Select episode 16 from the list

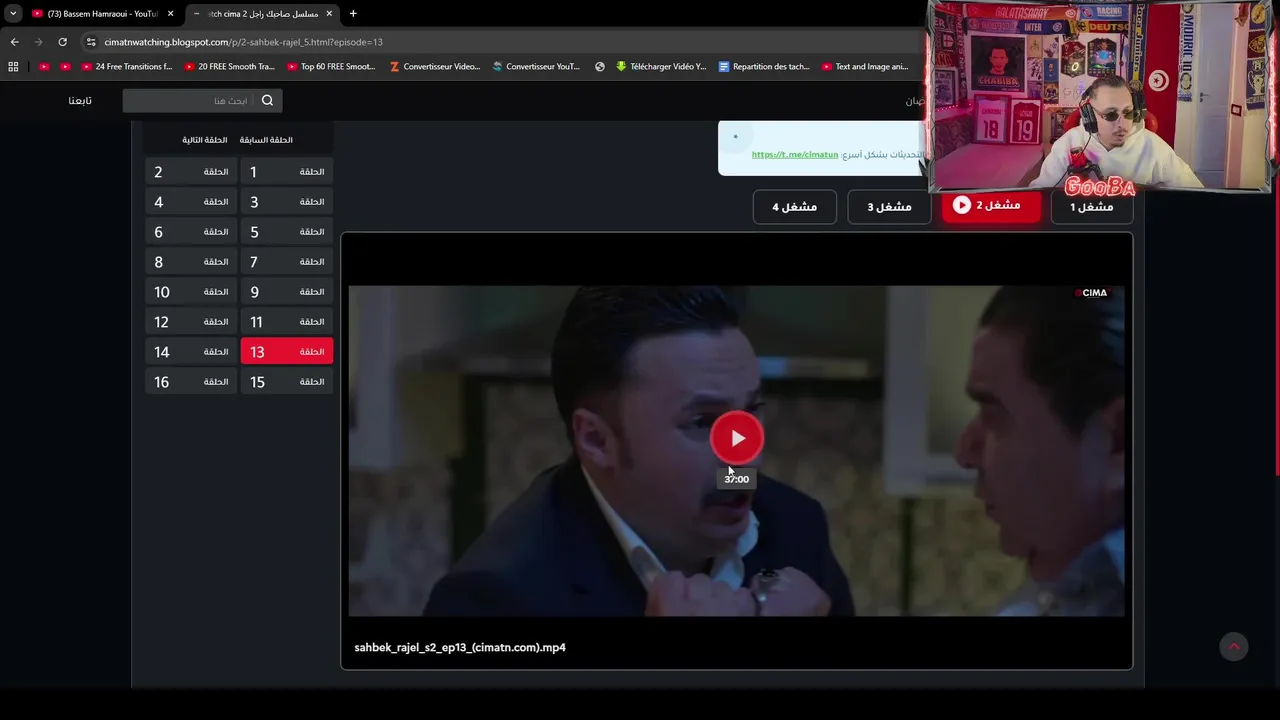click(190, 382)
